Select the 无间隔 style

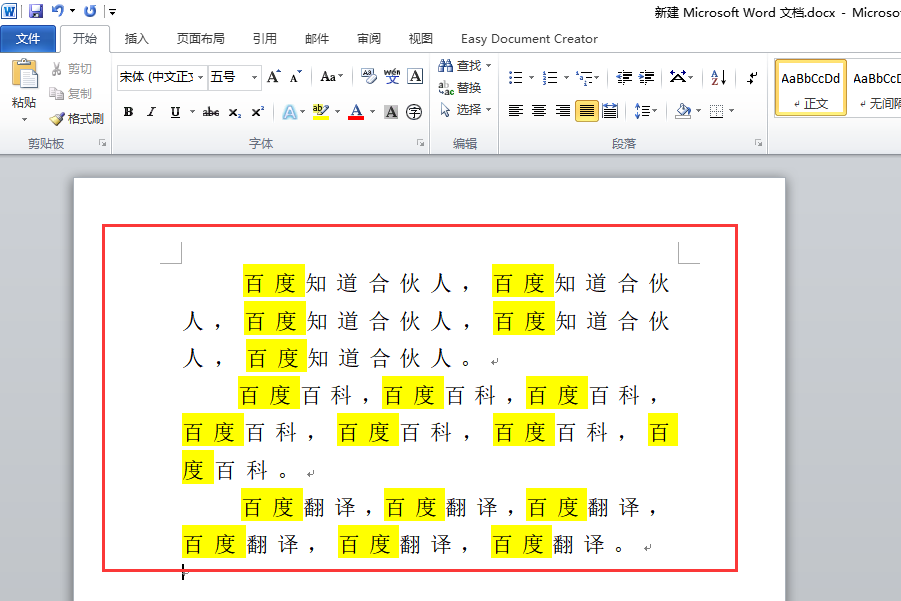(x=875, y=88)
